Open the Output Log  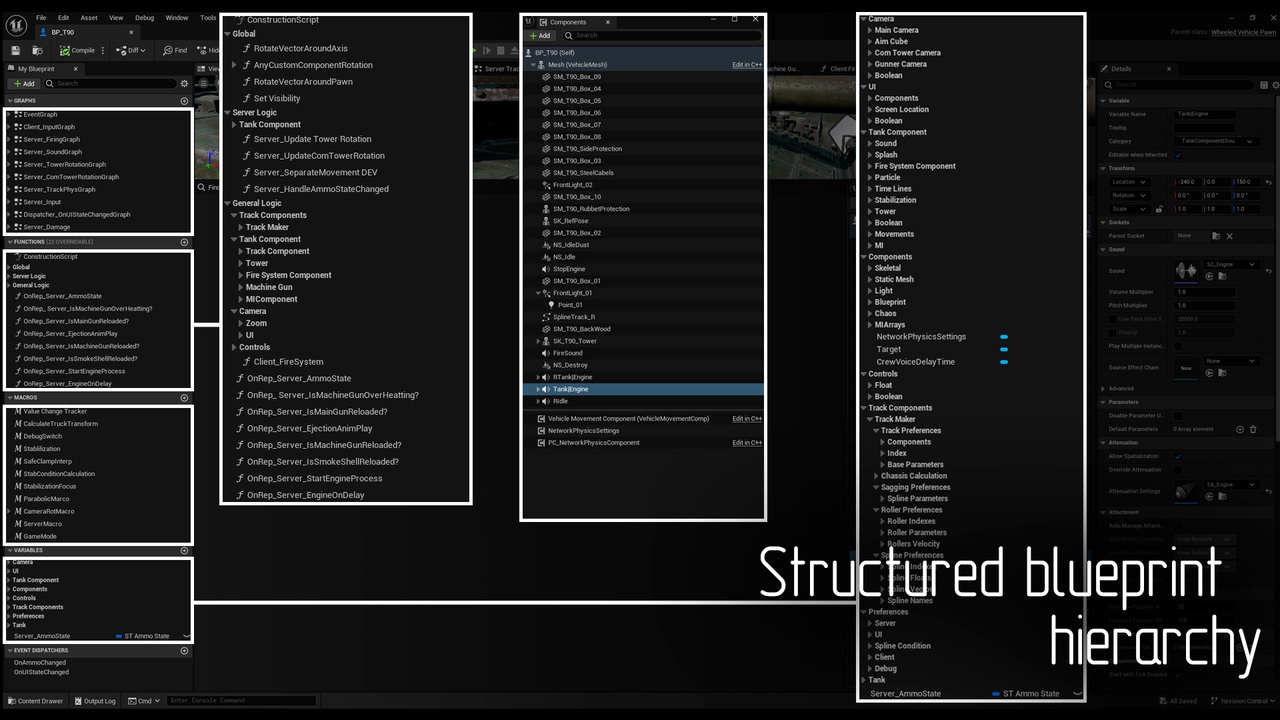(94, 701)
